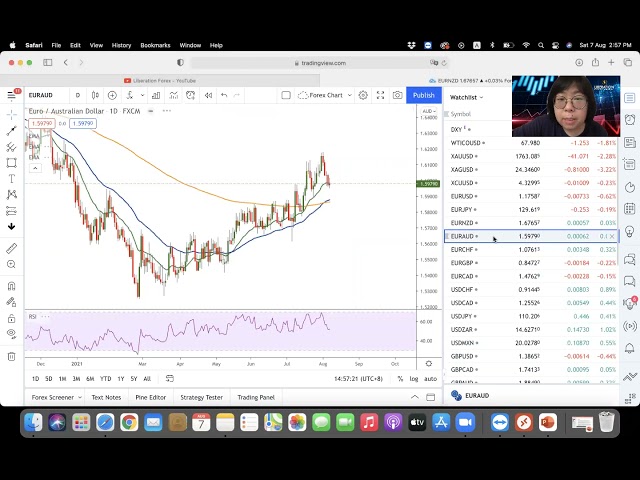The height and width of the screenshot is (480, 640).
Task: Toggle the lock all drawings icon
Action: point(11,319)
